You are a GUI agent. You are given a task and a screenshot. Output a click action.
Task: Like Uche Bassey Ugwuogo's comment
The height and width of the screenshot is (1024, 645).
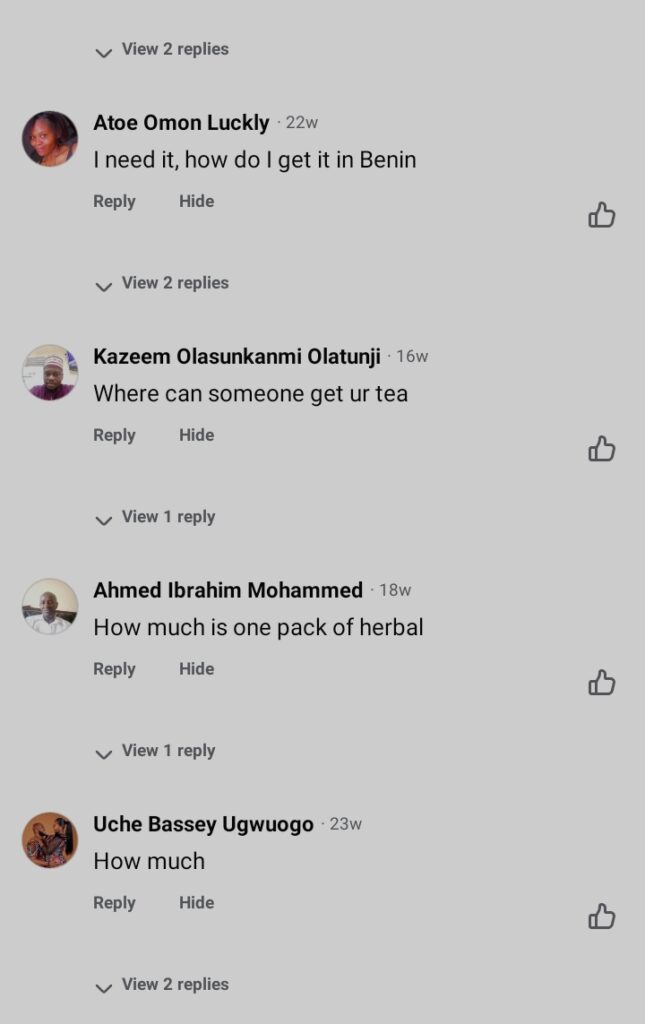point(601,916)
